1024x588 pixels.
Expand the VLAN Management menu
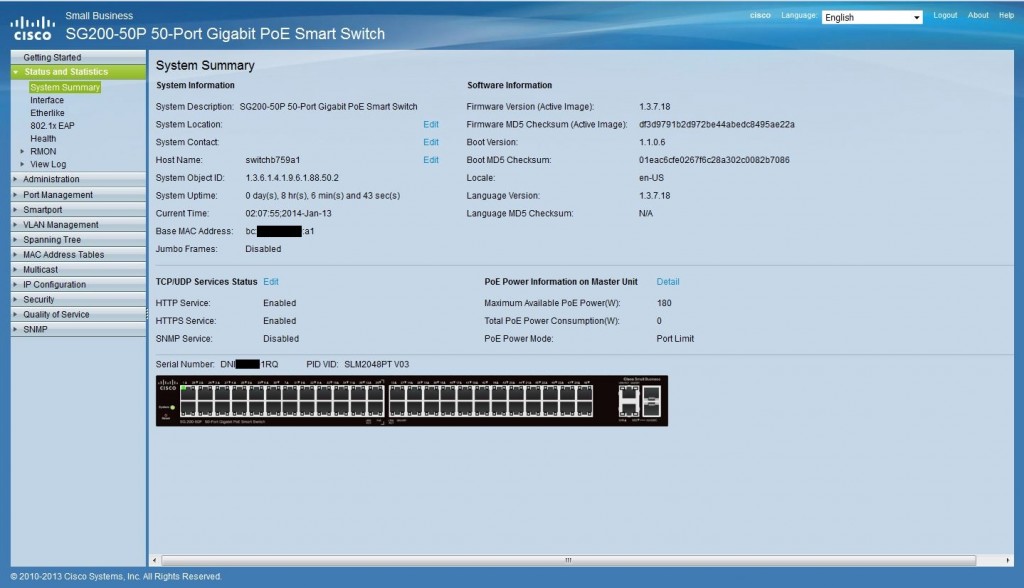pos(78,225)
